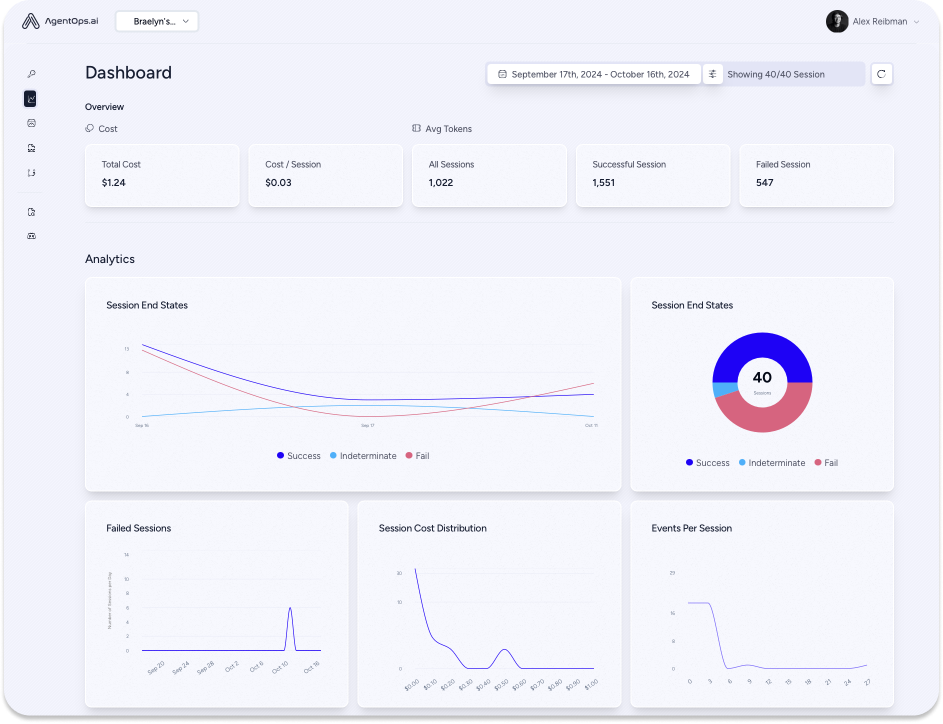Click the All Sessions card
The width and height of the screenshot is (943, 724).
click(x=489, y=175)
